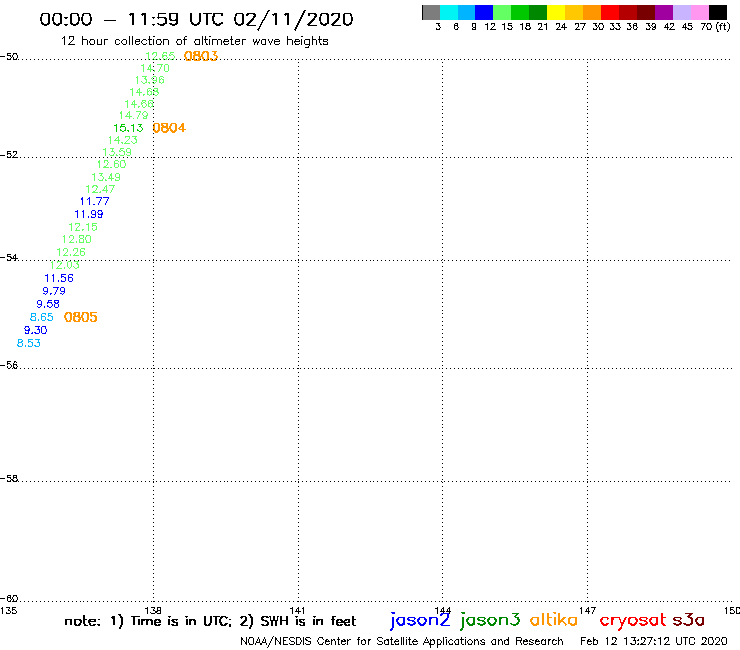Click the pink swatch in the color scale
Viewport: 740px width, 650px height.
pos(700,12)
